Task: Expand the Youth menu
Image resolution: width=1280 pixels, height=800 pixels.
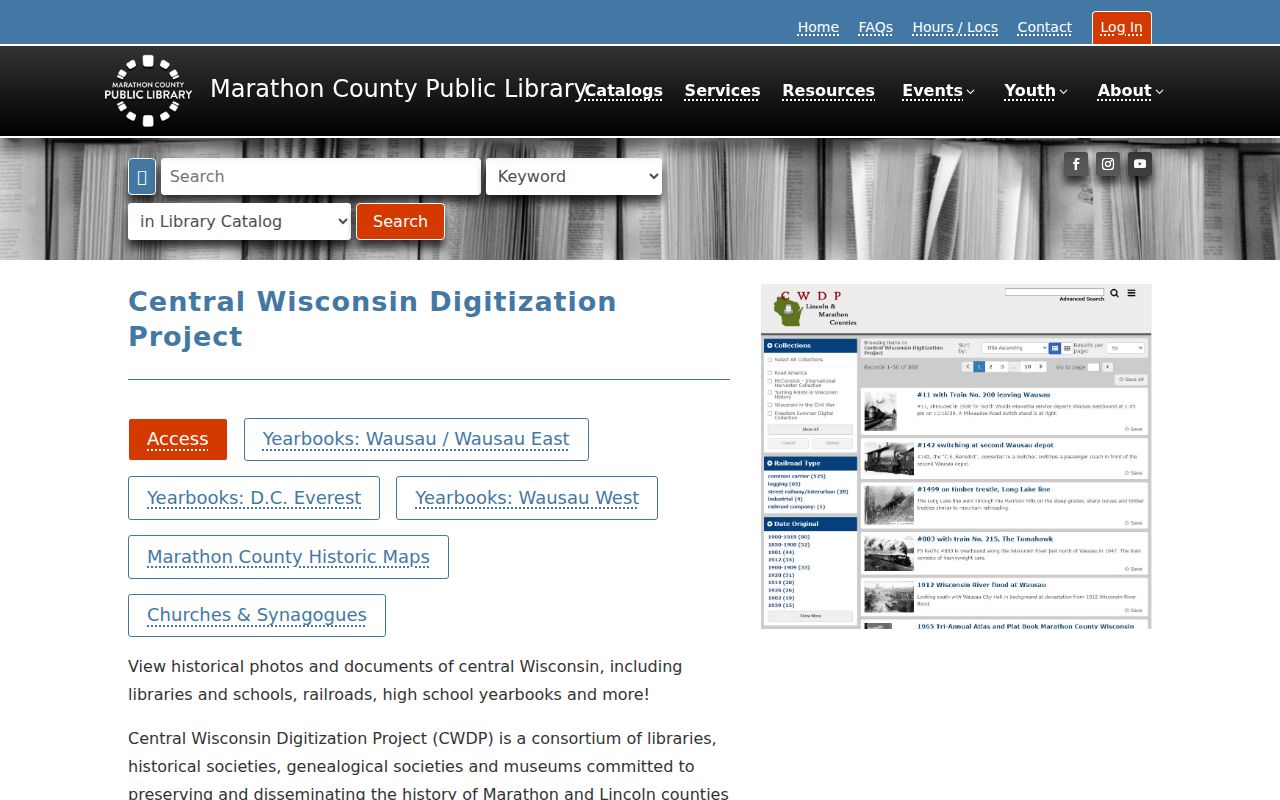Action: tap(1036, 91)
